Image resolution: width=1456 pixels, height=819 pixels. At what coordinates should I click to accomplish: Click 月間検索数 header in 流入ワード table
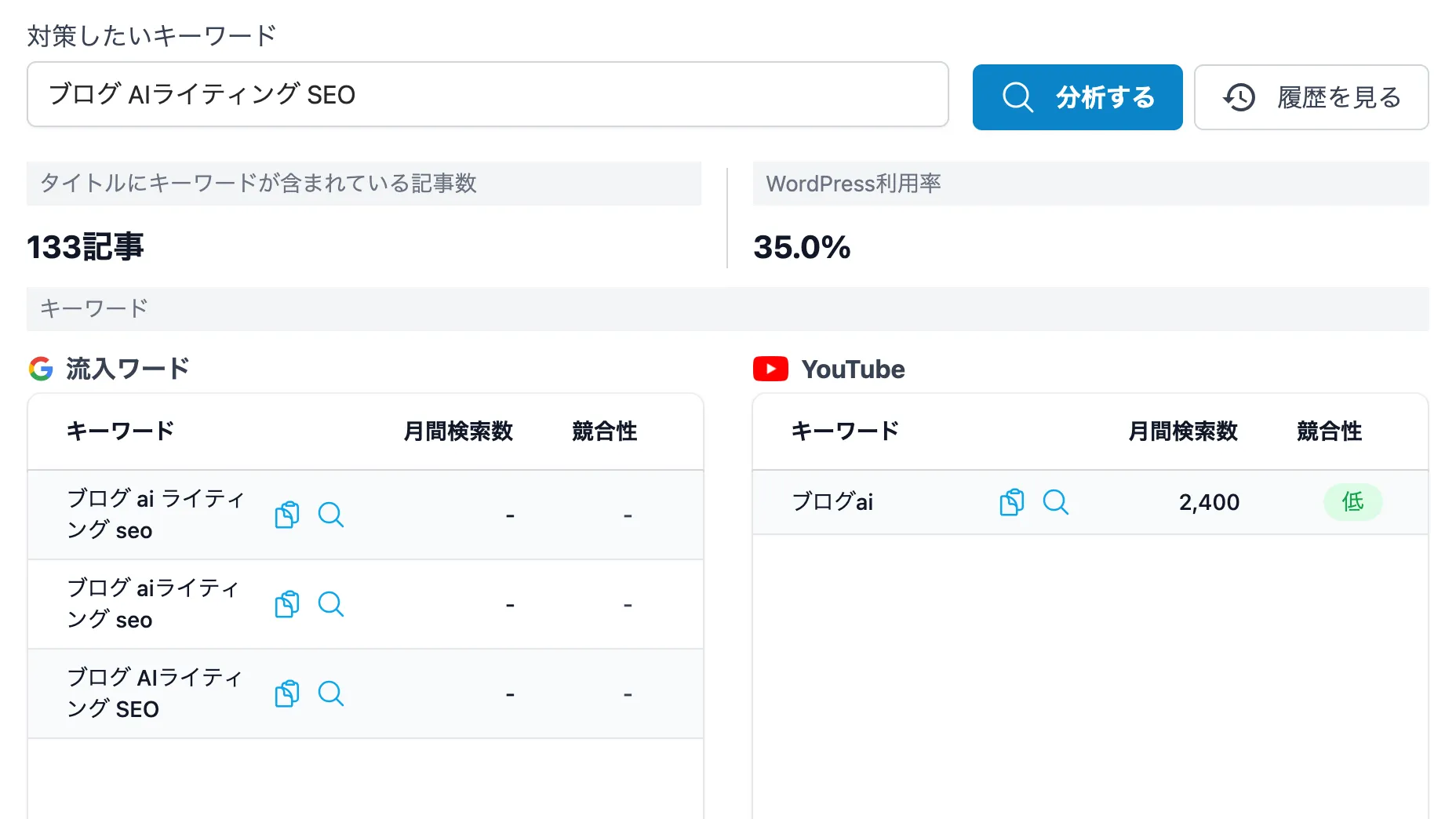click(458, 431)
